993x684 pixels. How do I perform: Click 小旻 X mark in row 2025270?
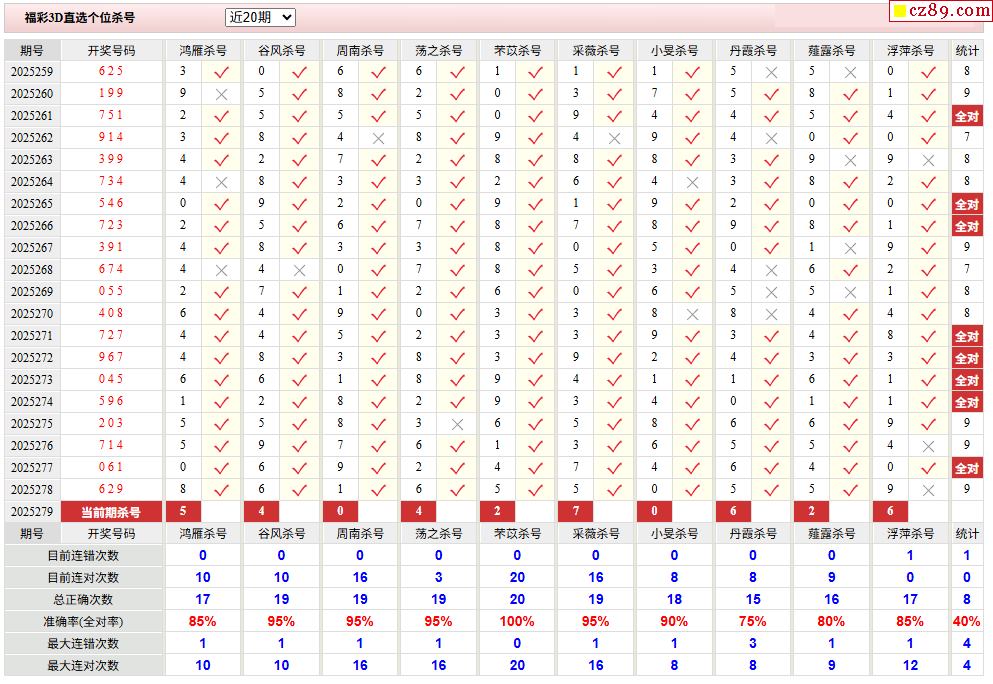click(x=692, y=314)
